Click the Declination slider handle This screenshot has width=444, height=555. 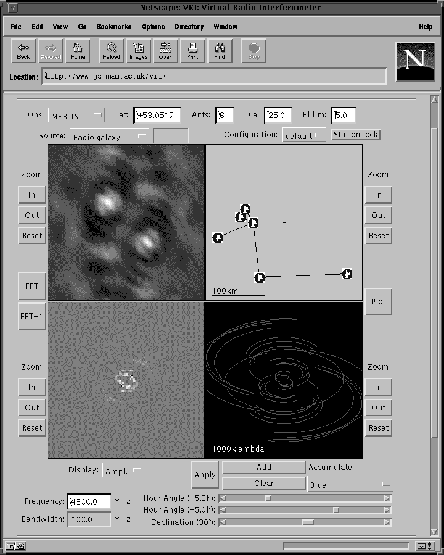click(x=308, y=522)
